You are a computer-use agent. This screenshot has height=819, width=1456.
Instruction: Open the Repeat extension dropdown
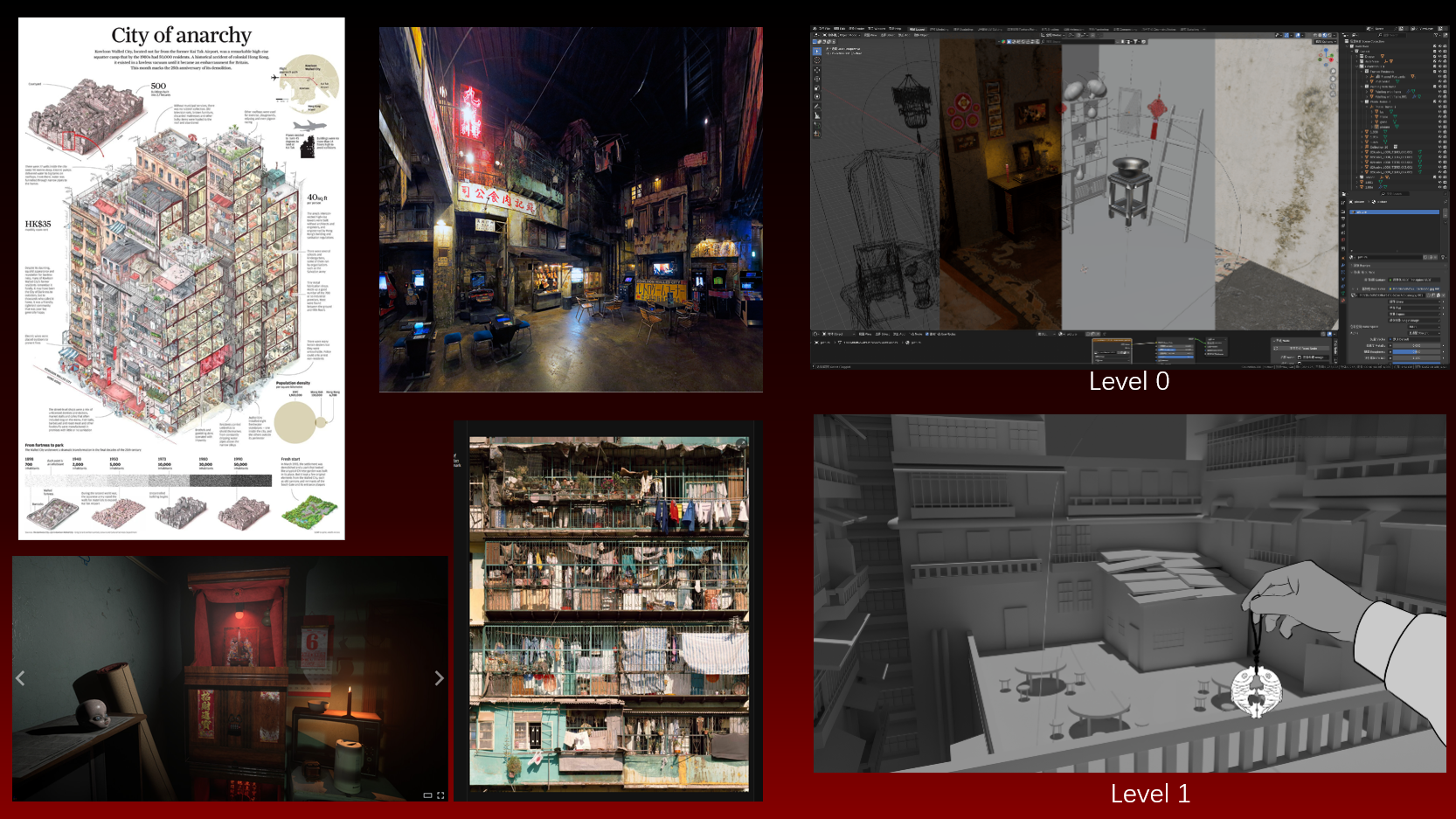click(x=1414, y=314)
